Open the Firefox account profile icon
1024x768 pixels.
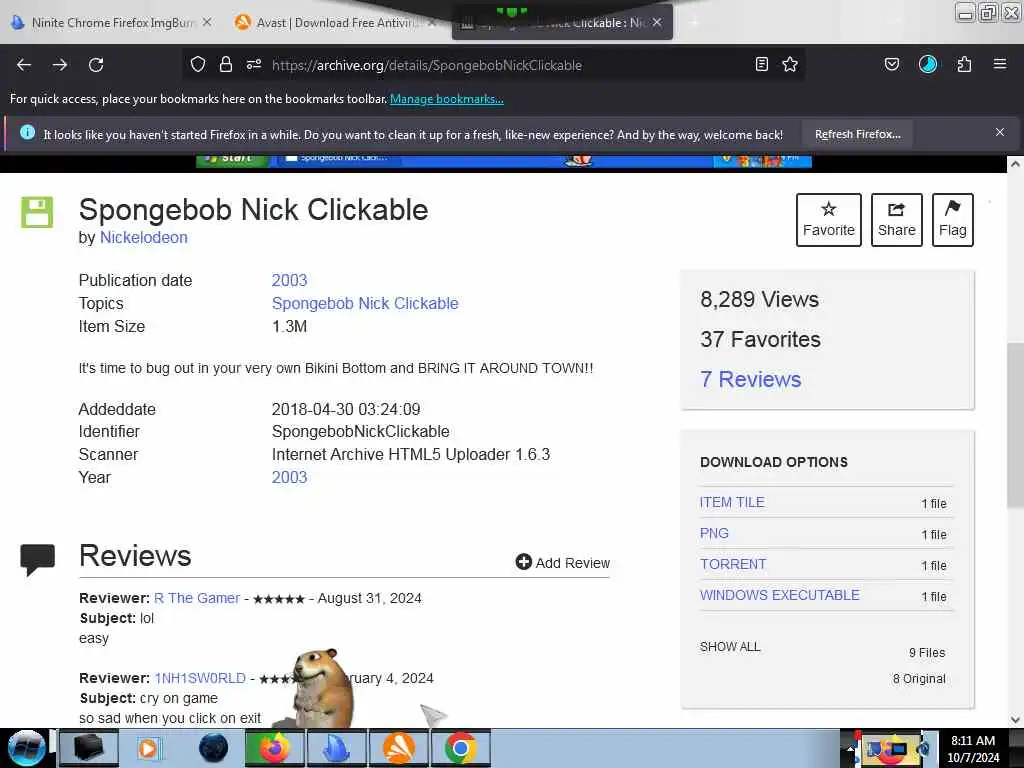click(x=928, y=64)
